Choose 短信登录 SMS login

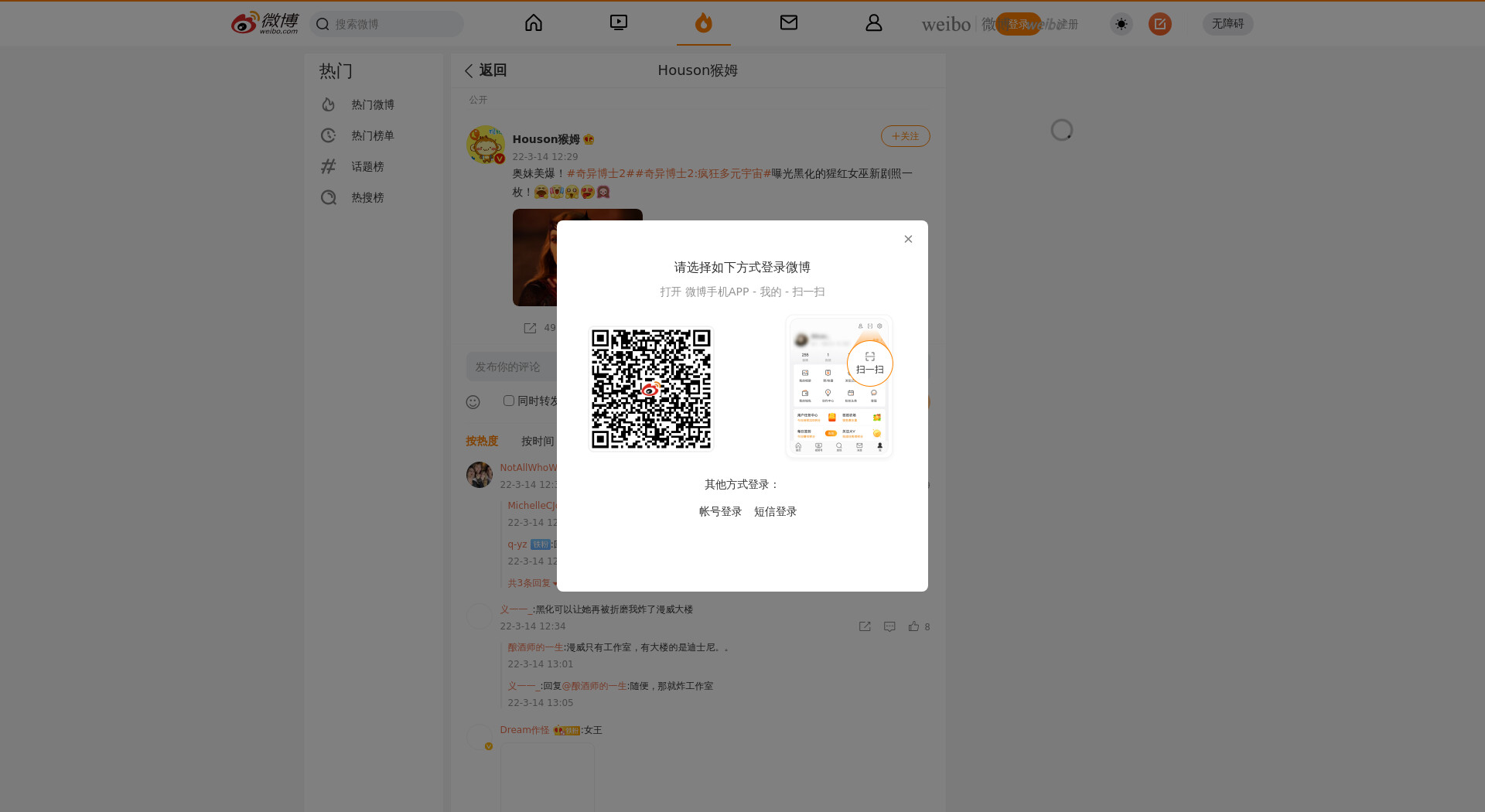pyautogui.click(x=775, y=511)
